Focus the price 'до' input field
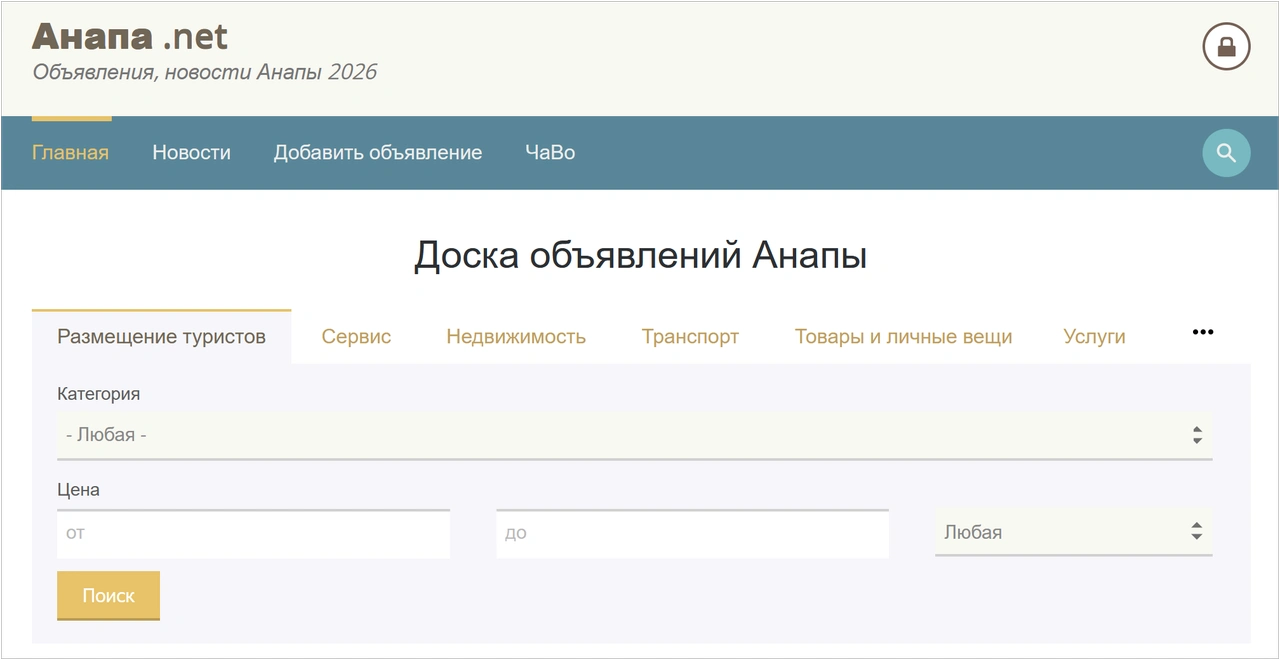1280x660 pixels. coord(692,534)
